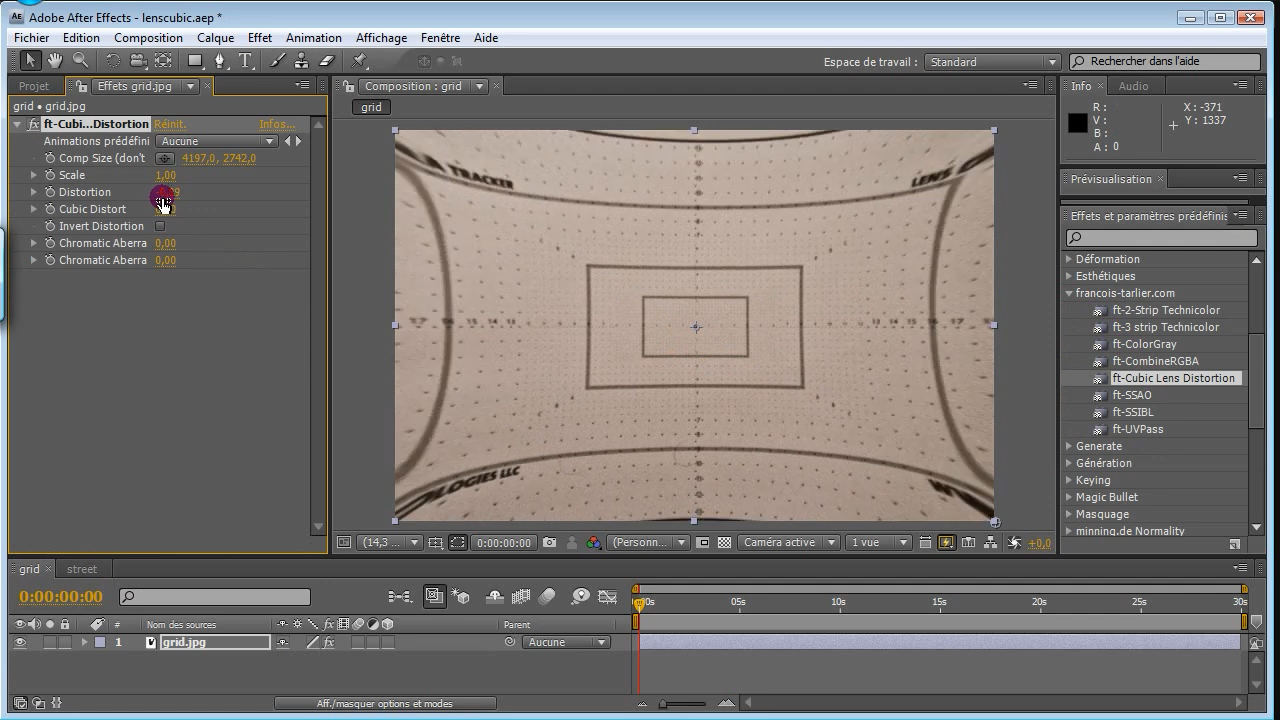Toggle the Distortion stopwatch keyframing
Screen dimensions: 1280x720
click(x=50, y=192)
